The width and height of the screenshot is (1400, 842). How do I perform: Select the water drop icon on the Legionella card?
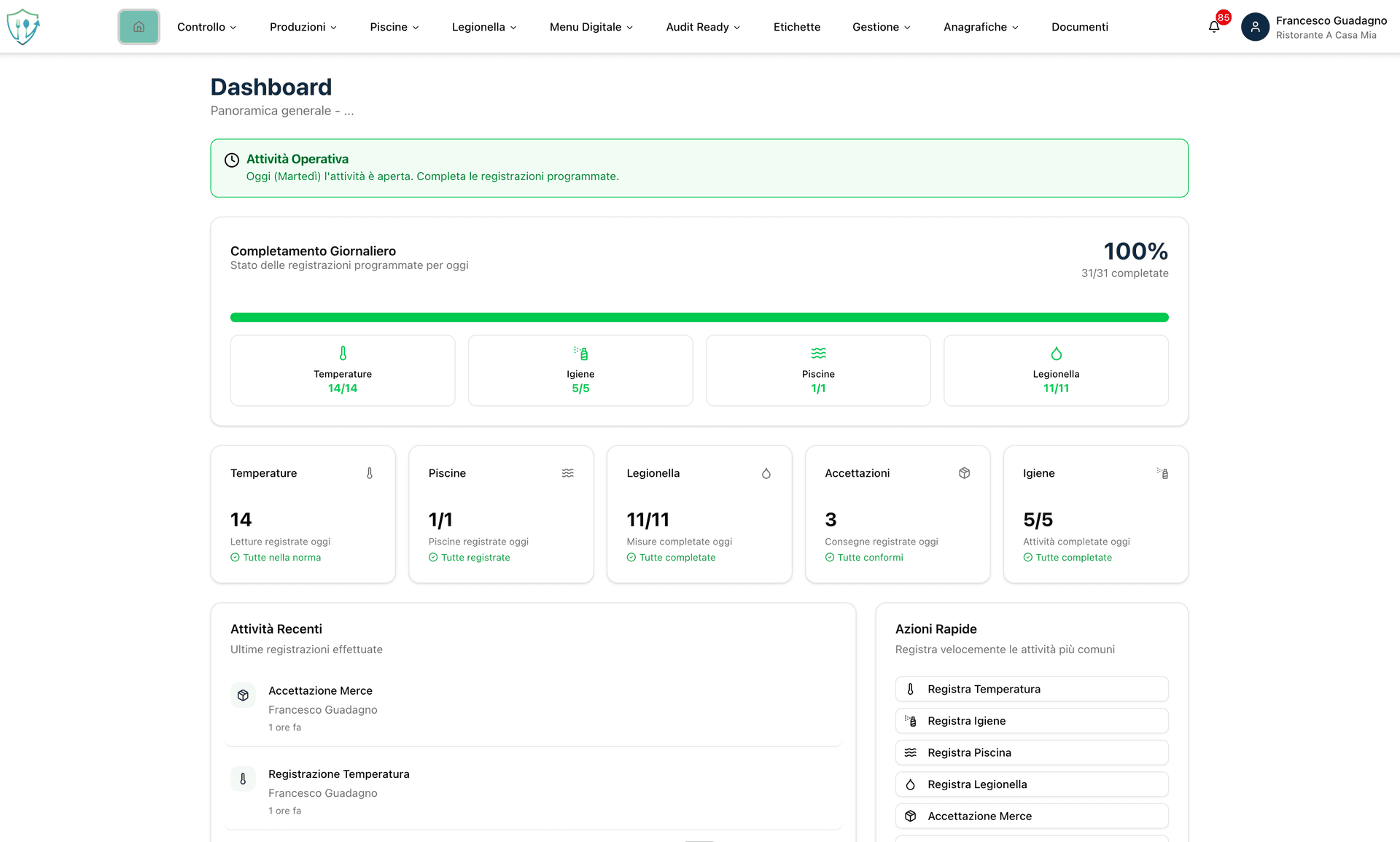tap(766, 473)
